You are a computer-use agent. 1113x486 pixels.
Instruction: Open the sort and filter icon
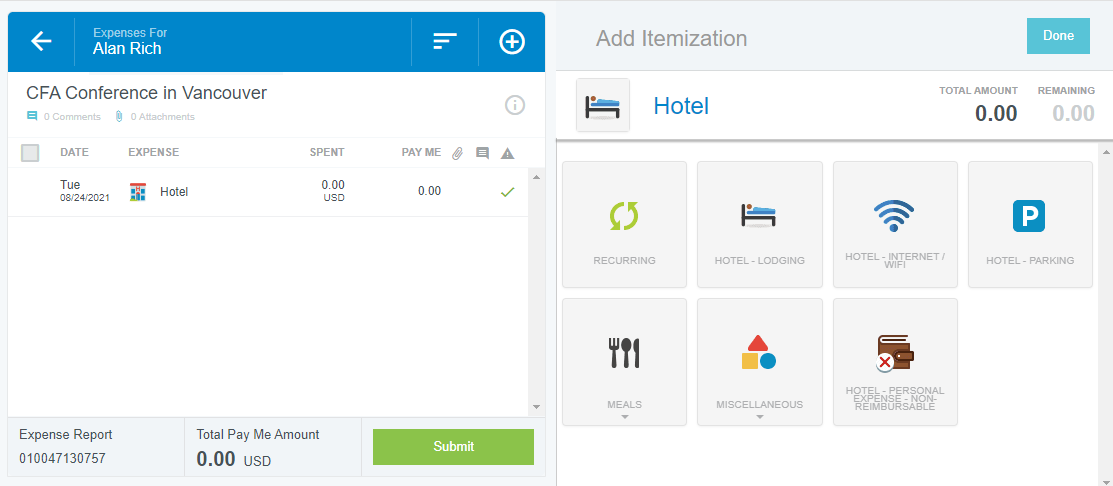(445, 41)
